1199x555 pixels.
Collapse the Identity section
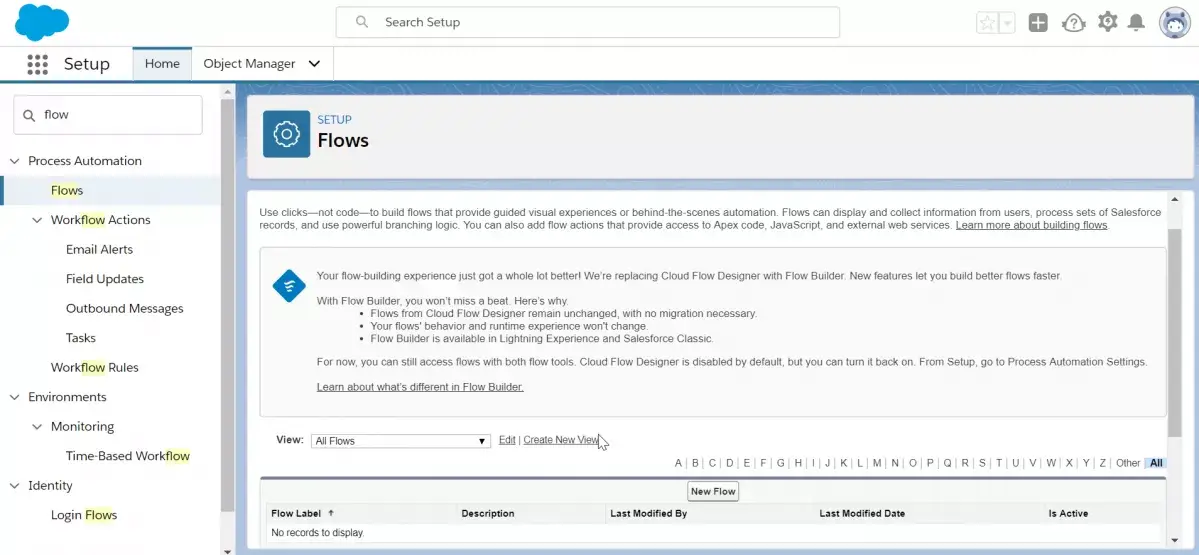tap(15, 486)
